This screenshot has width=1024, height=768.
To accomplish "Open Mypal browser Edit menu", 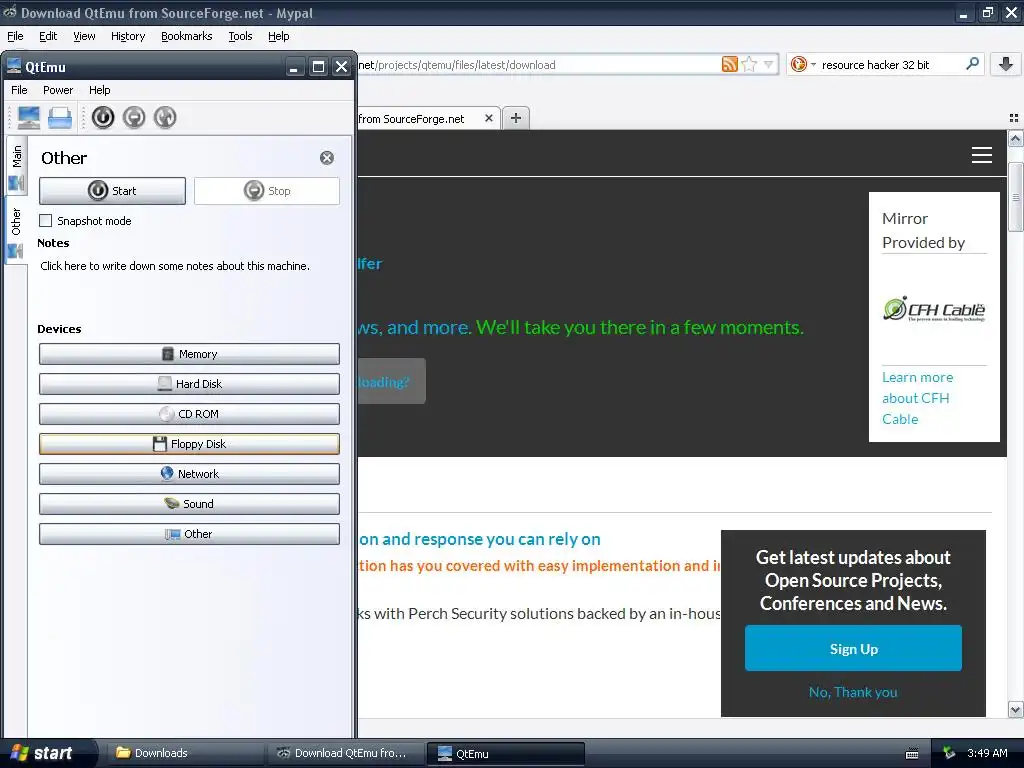I will [48, 36].
